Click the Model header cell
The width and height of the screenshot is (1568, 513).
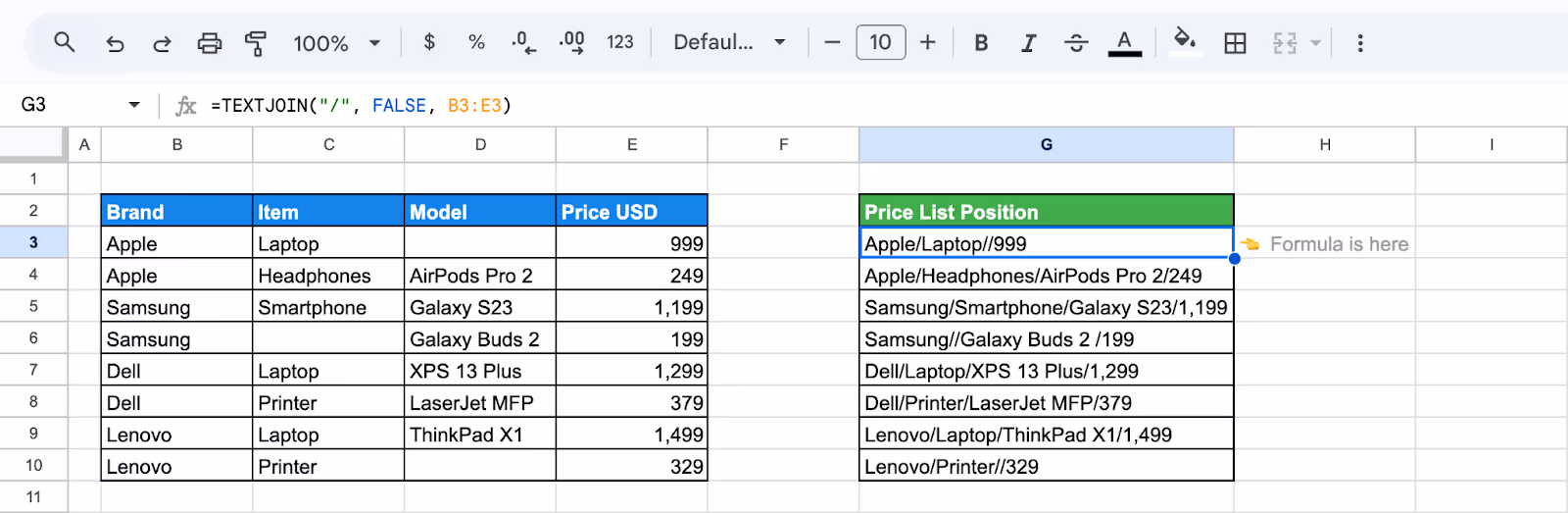(x=480, y=211)
